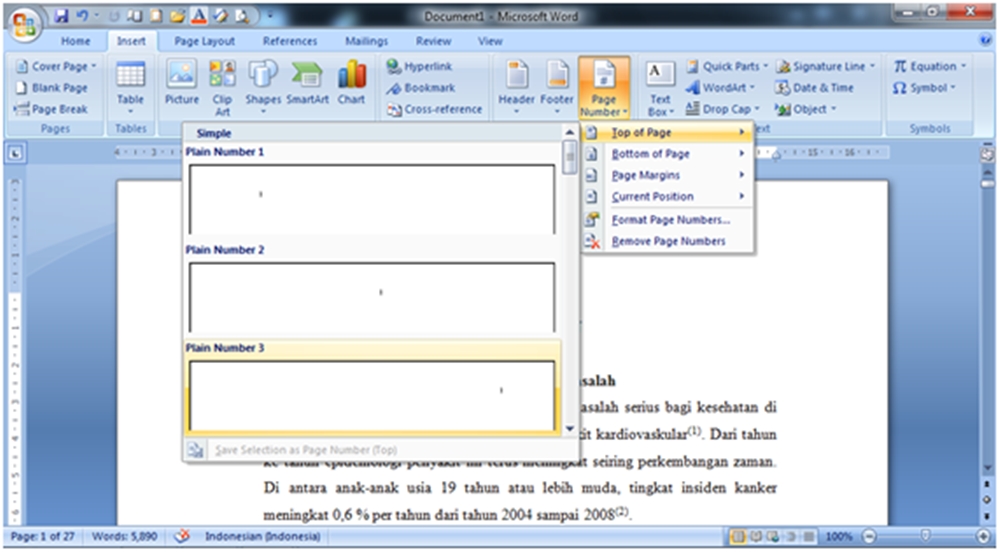Insert a Page Break
The image size is (1000, 552).
[x=51, y=109]
